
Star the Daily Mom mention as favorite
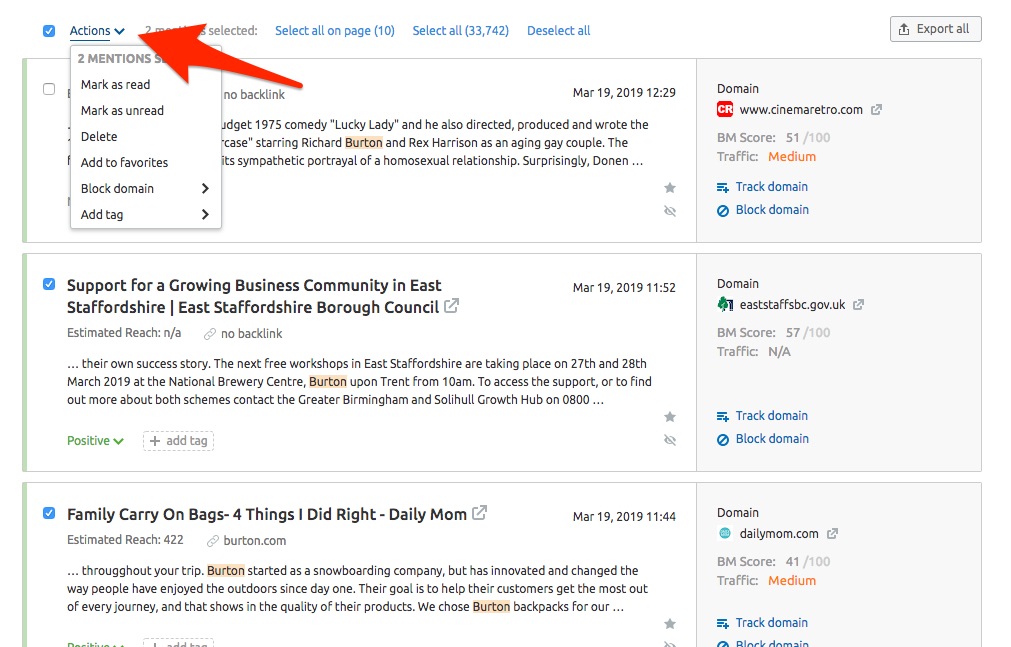tap(670, 624)
